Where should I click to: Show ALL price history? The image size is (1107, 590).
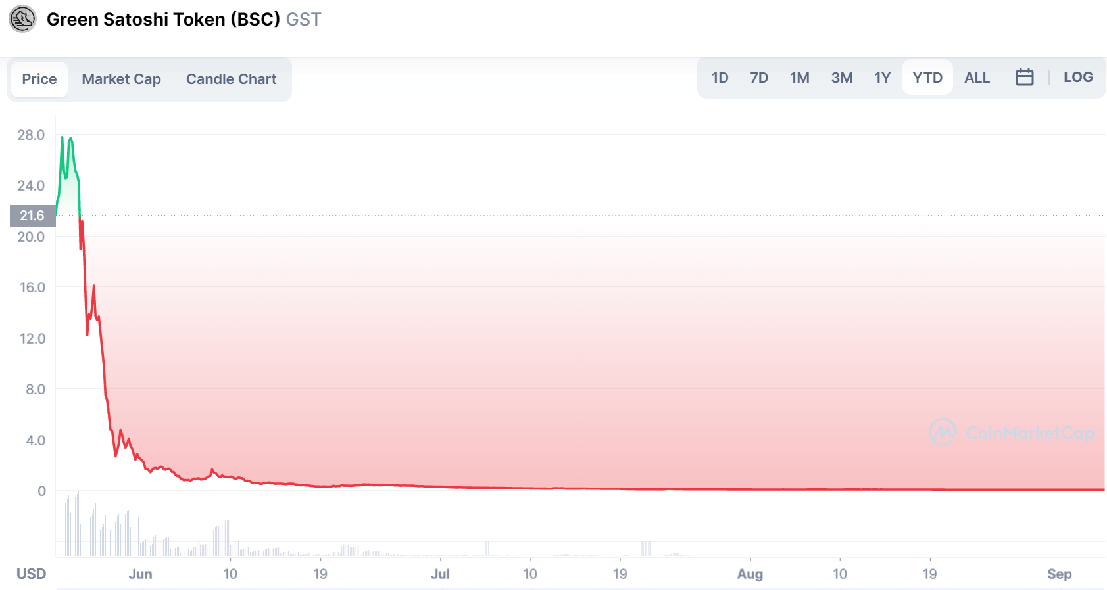point(977,78)
